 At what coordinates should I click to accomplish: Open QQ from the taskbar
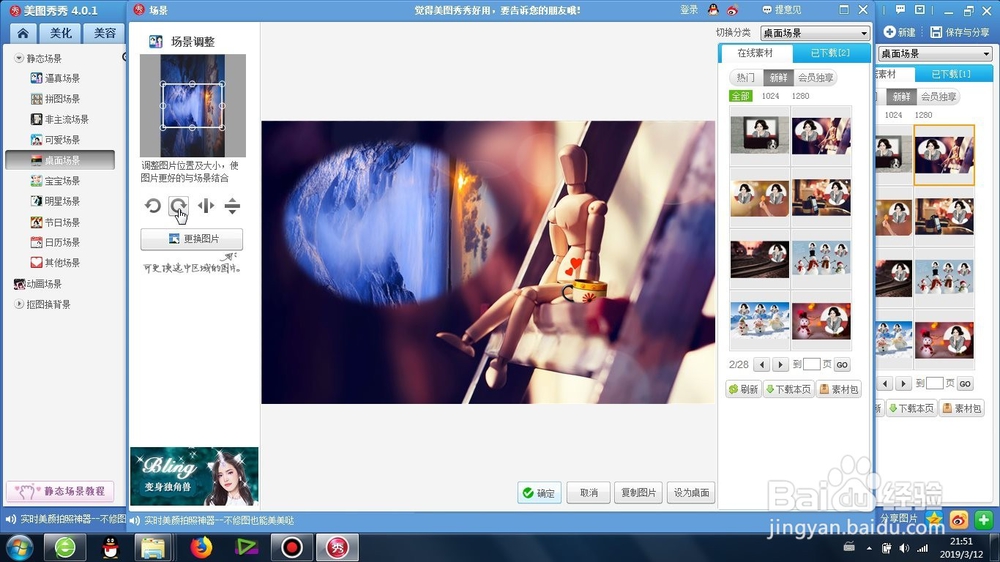point(110,547)
